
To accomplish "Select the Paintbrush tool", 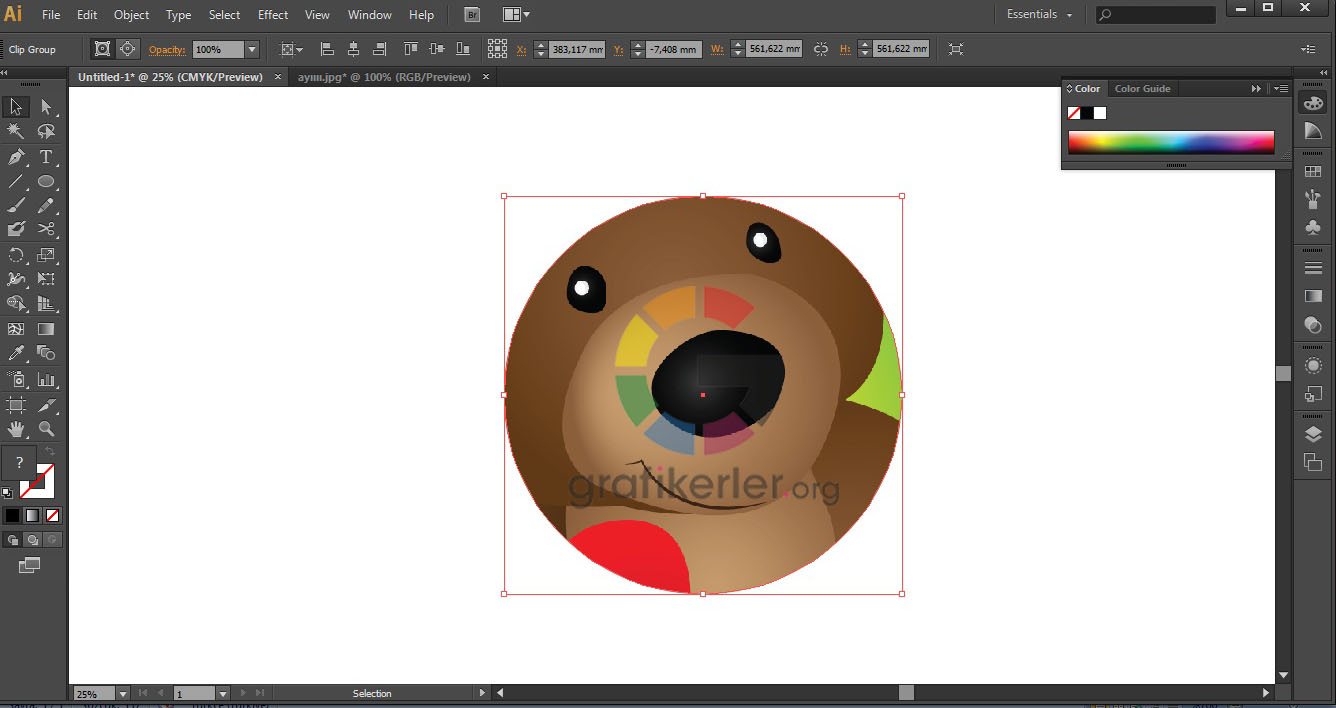I will pos(16,205).
